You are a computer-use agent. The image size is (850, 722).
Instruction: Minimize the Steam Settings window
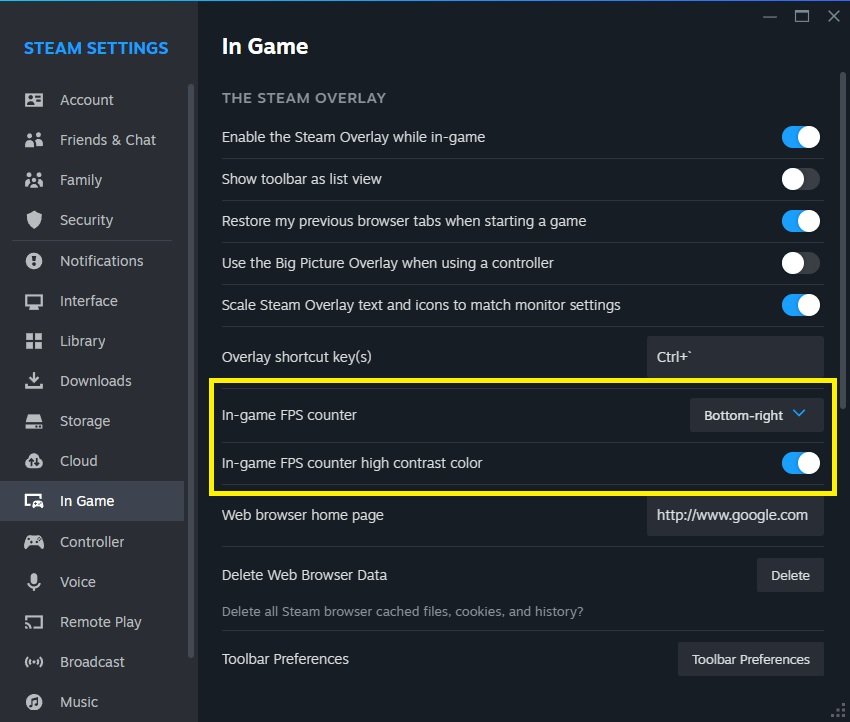point(770,17)
